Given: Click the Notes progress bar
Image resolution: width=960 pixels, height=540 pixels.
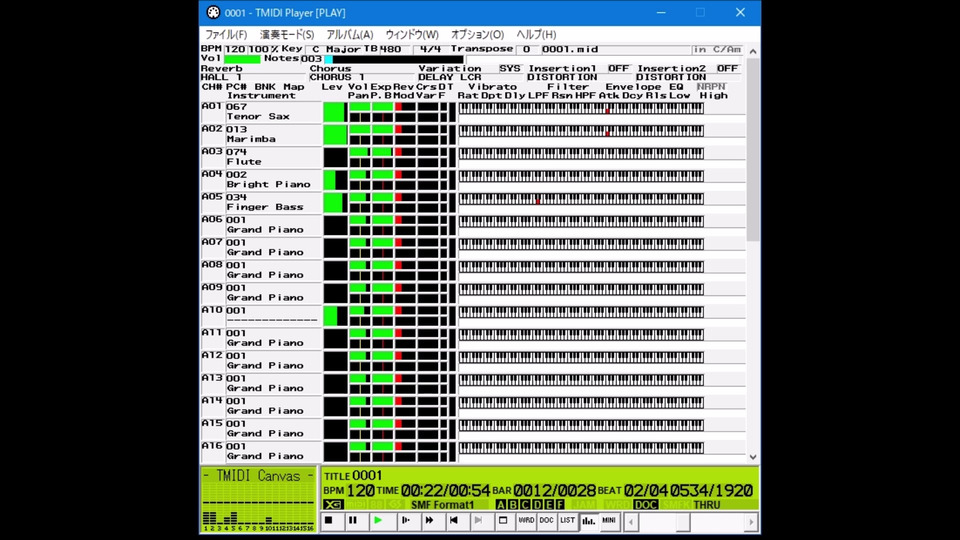Looking at the screenshot, I should [x=394, y=59].
